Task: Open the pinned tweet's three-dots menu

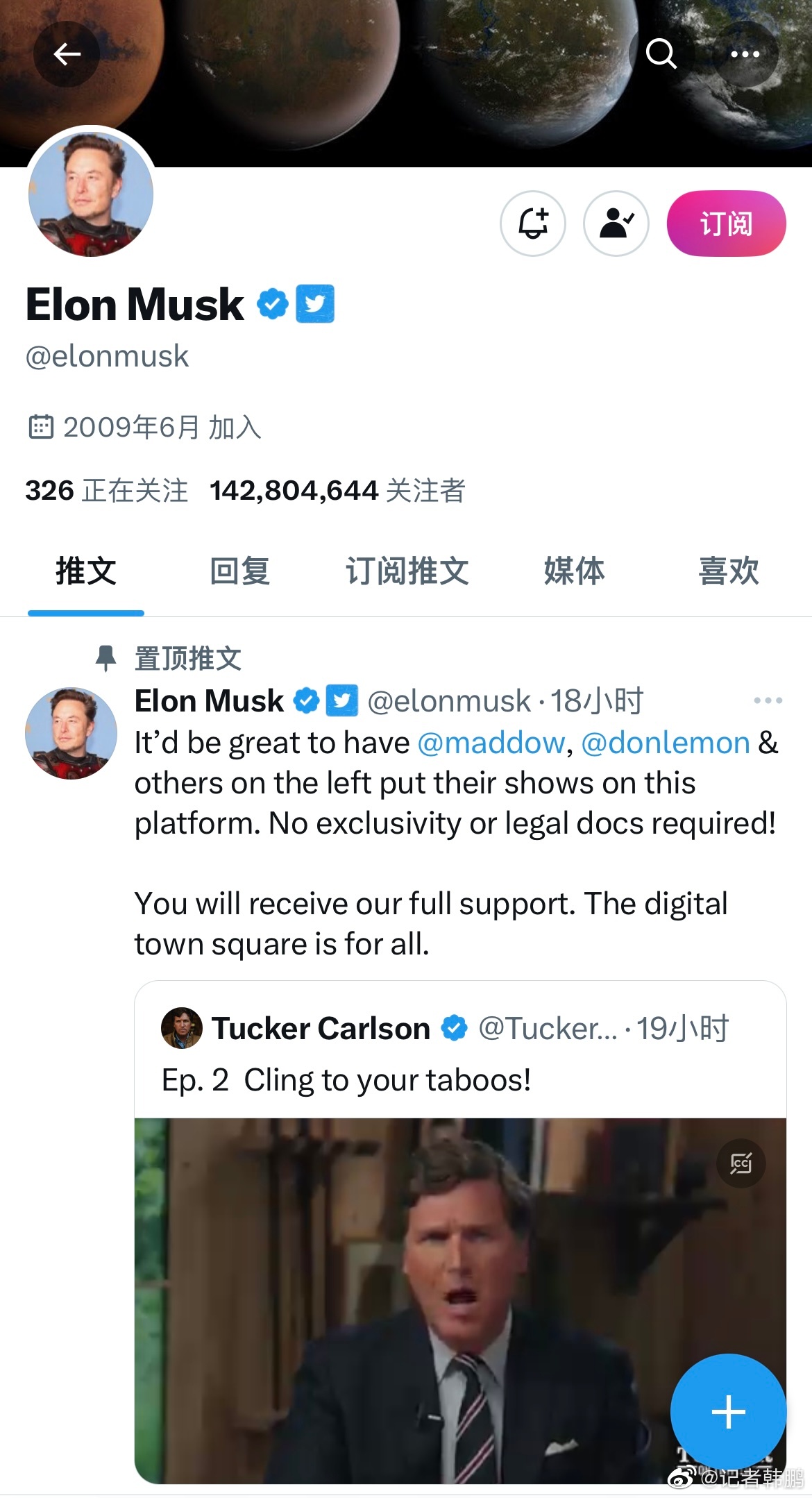Action: [x=768, y=700]
